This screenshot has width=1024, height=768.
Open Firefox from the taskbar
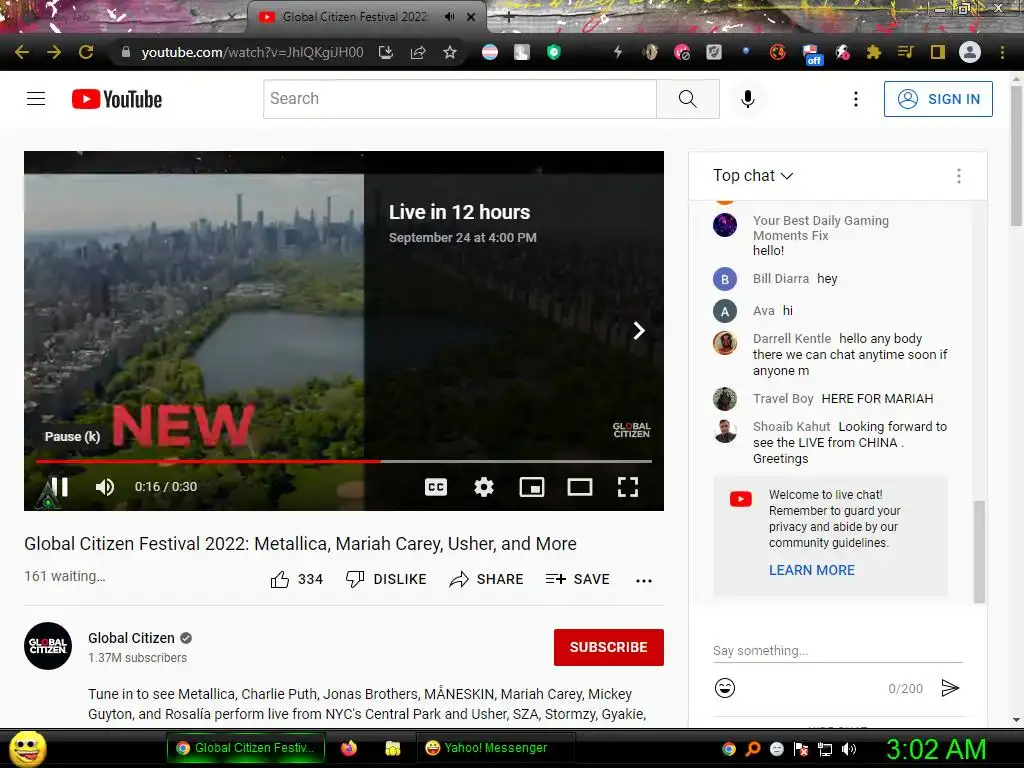pos(349,748)
